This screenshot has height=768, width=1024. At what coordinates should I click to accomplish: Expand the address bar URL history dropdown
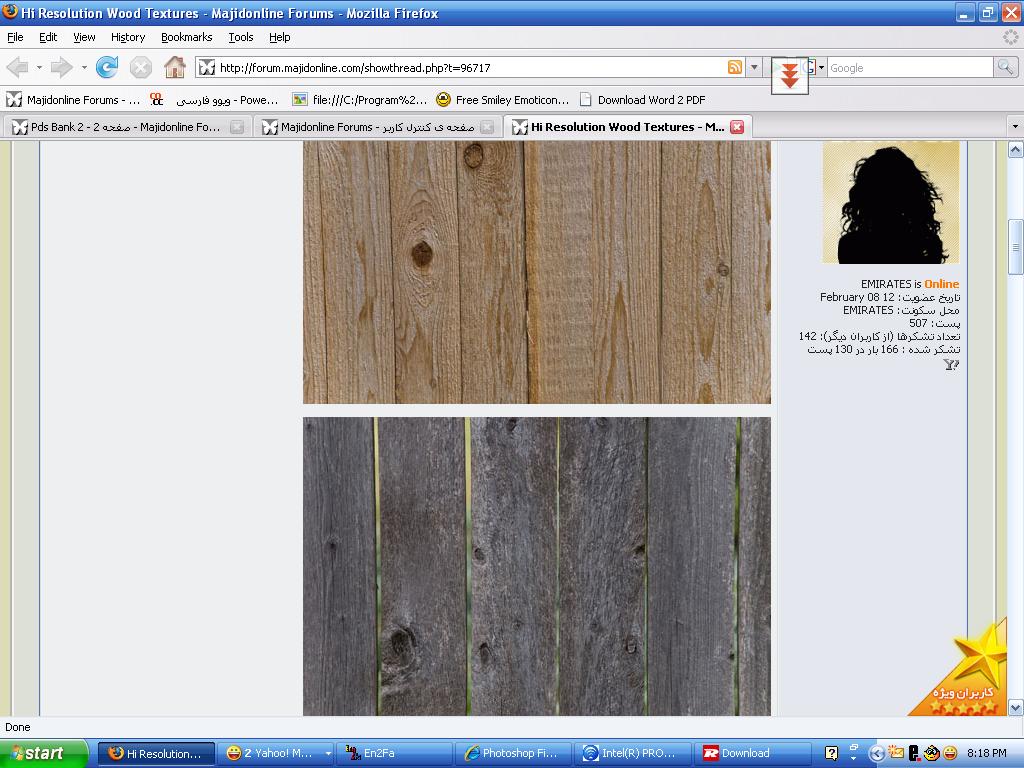[754, 67]
